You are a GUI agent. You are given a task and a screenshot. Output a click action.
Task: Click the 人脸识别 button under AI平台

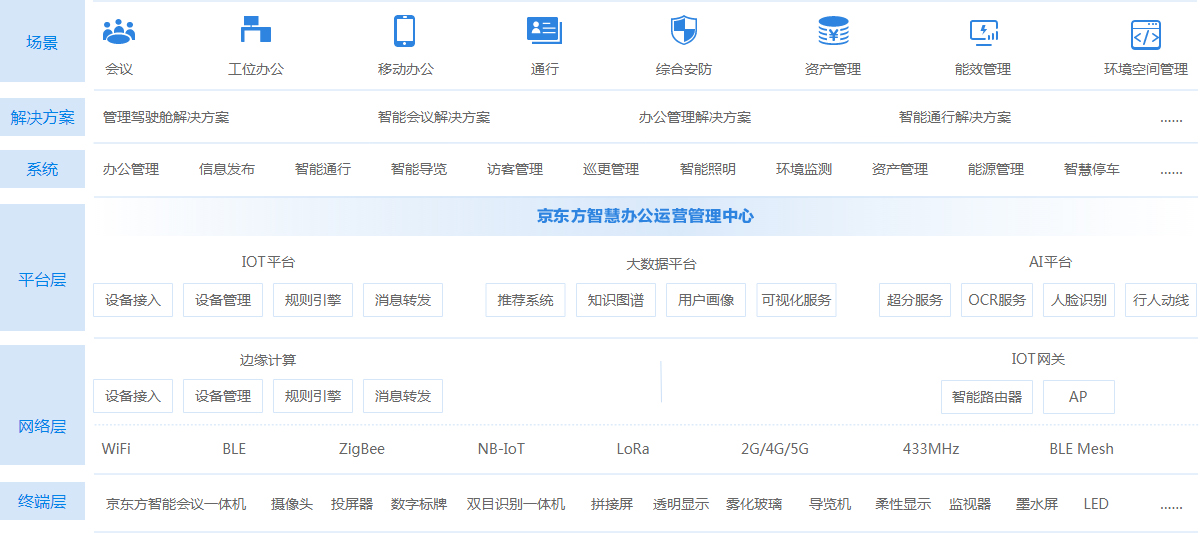coord(1079,300)
